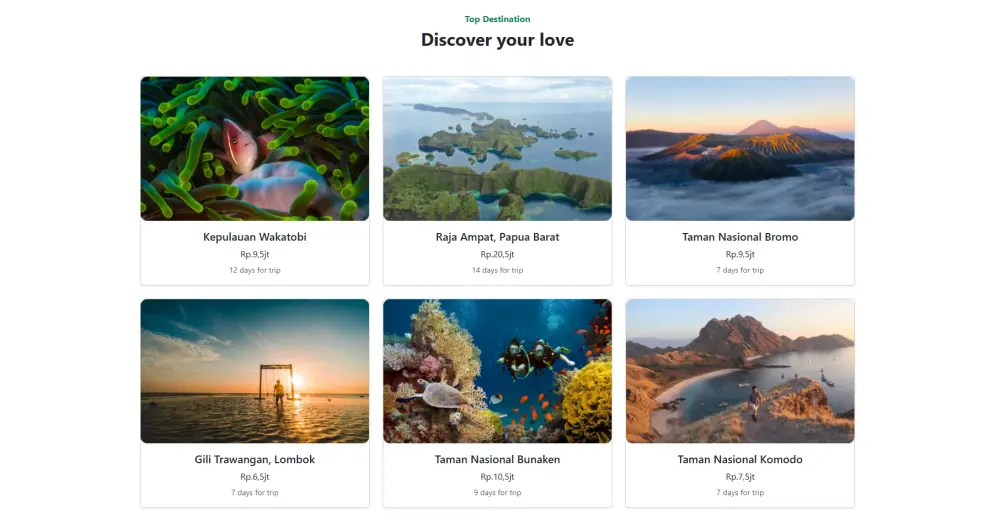This screenshot has height=525, width=1000.
Task: Click the Rp.6,5jt price label
Action: 254,477
